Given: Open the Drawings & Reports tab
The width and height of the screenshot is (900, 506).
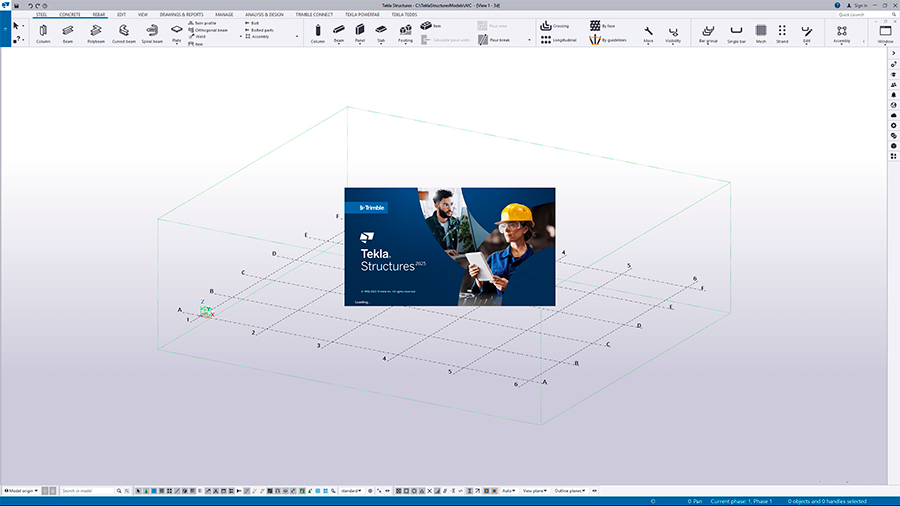Looking at the screenshot, I should click(183, 15).
